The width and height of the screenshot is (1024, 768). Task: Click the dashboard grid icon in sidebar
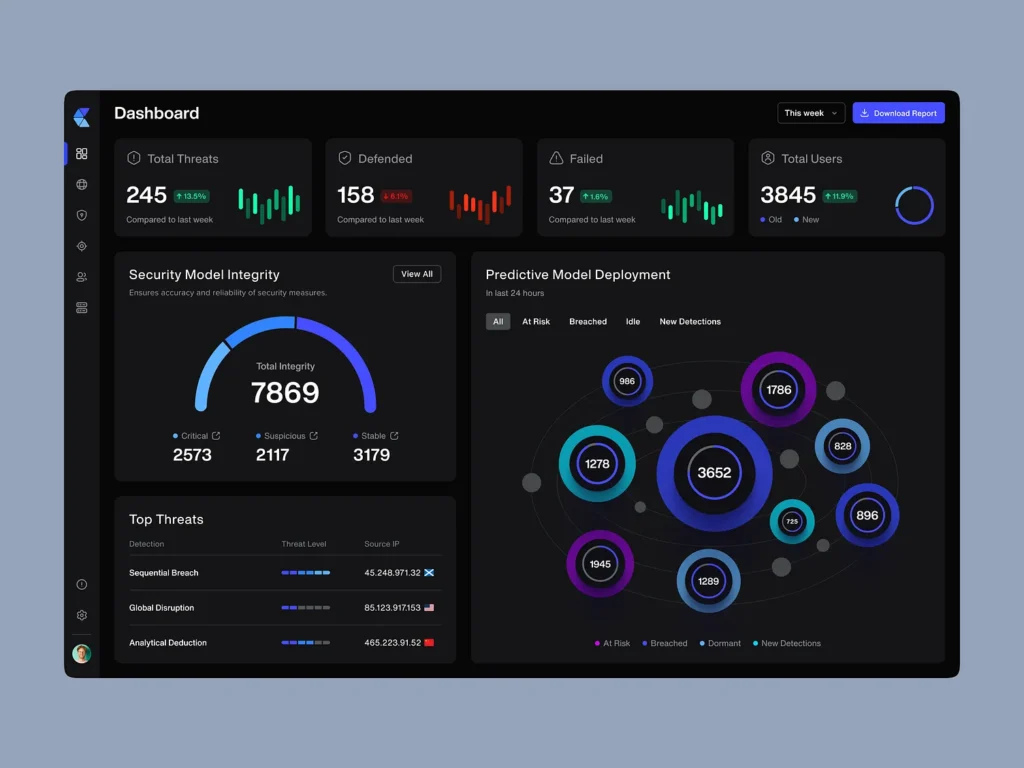click(82, 154)
